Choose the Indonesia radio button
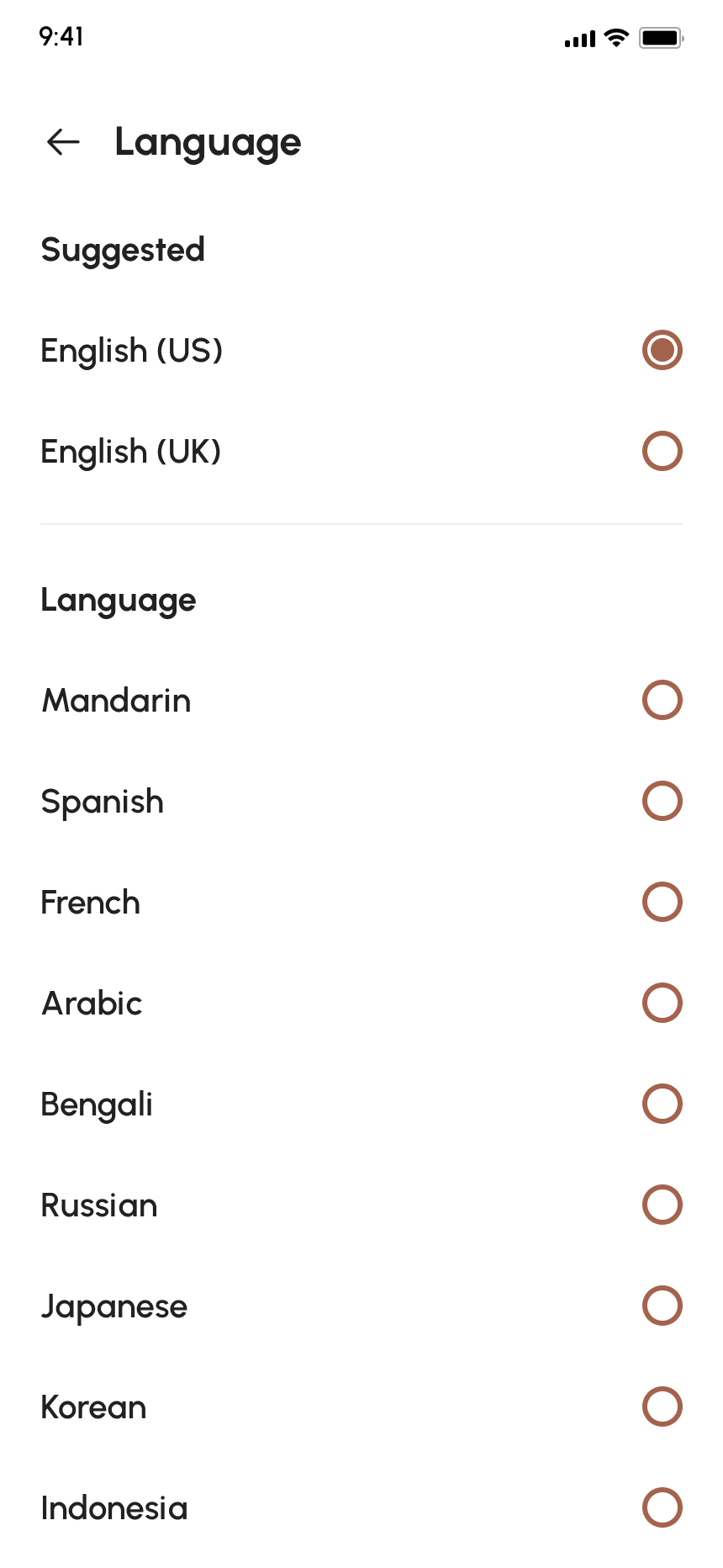Screen dimensions: 723x1568 [662, 1507]
